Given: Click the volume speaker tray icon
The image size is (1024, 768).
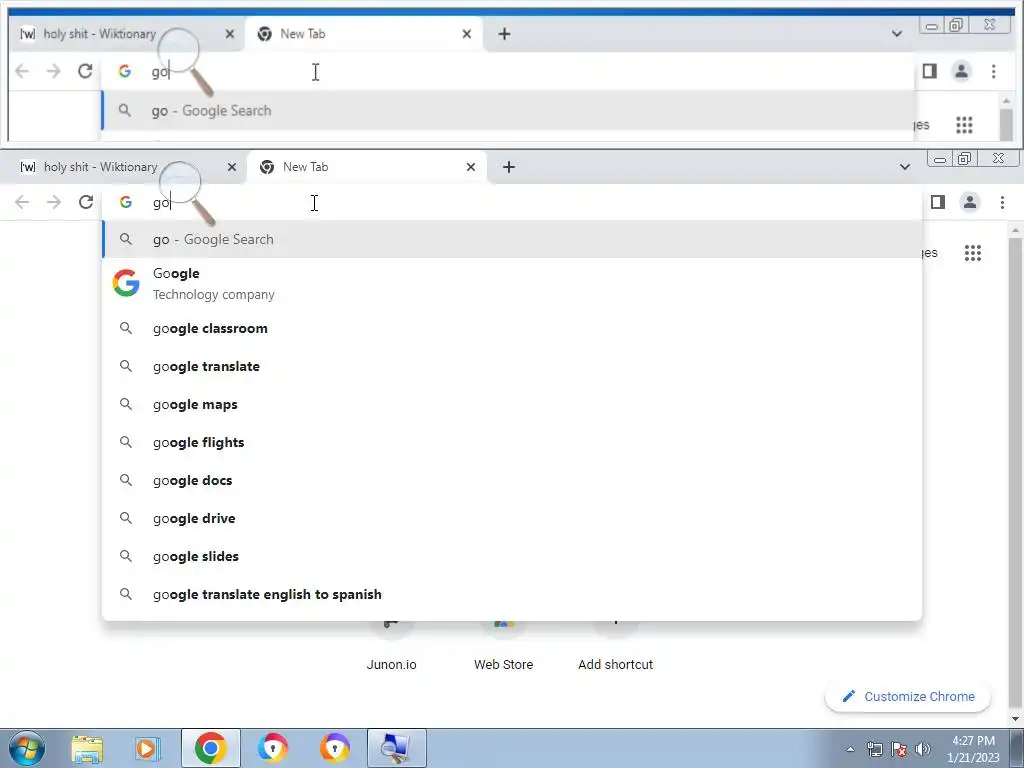Looking at the screenshot, I should (923, 749).
